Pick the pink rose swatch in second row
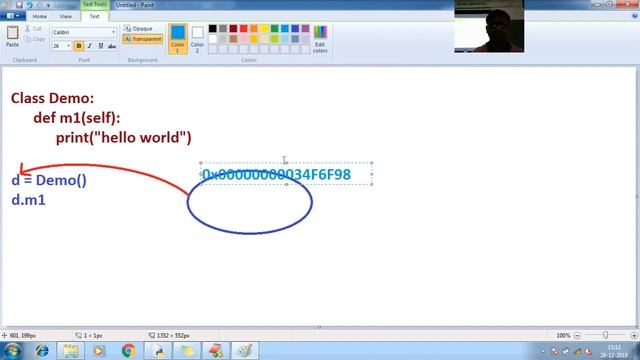The image size is (640, 360). pos(244,39)
